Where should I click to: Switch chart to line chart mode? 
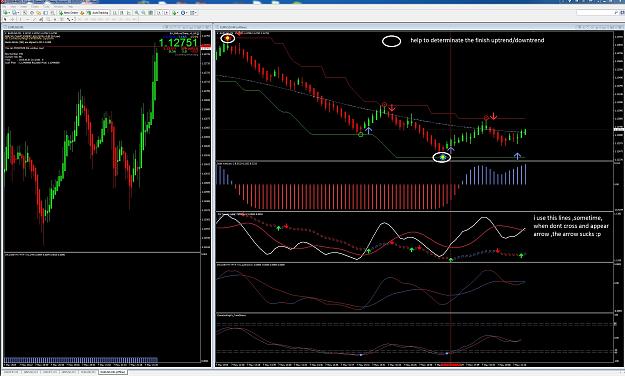point(128,13)
